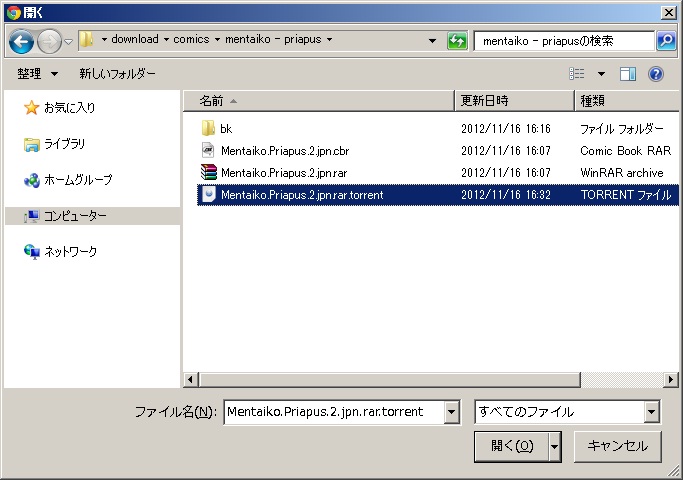Click the Back navigation arrow button

22,41
